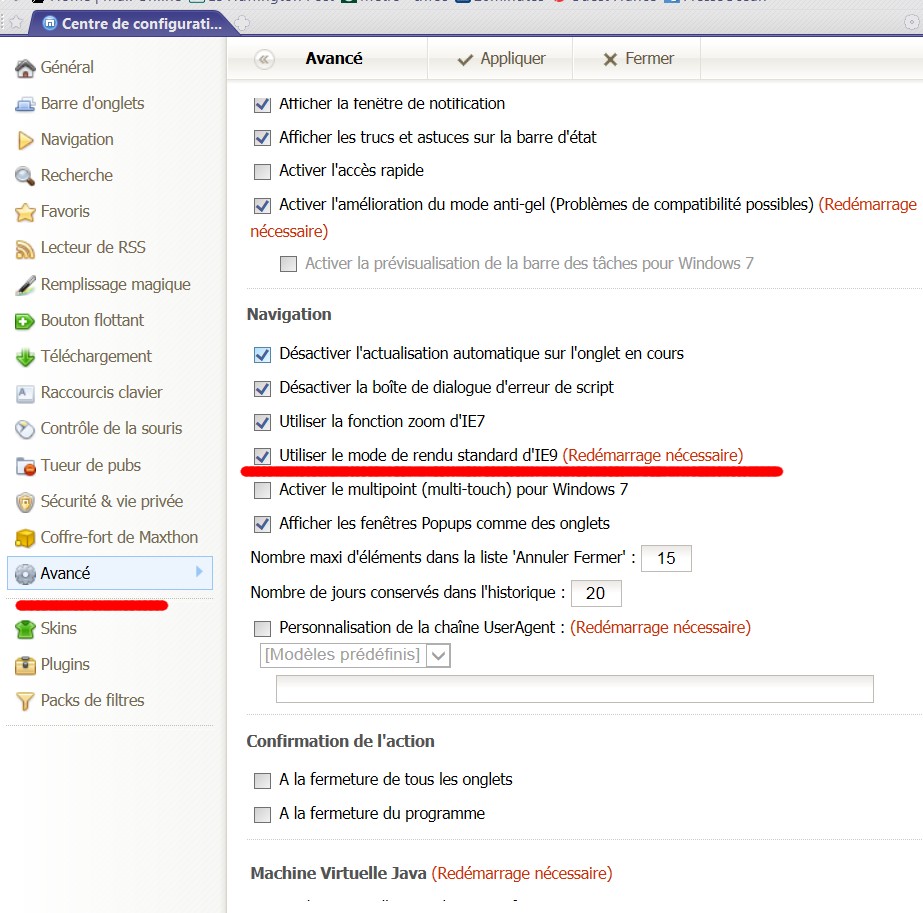Click the double-chevron collapse button beside Avancé title
This screenshot has height=913, width=923.
point(264,59)
